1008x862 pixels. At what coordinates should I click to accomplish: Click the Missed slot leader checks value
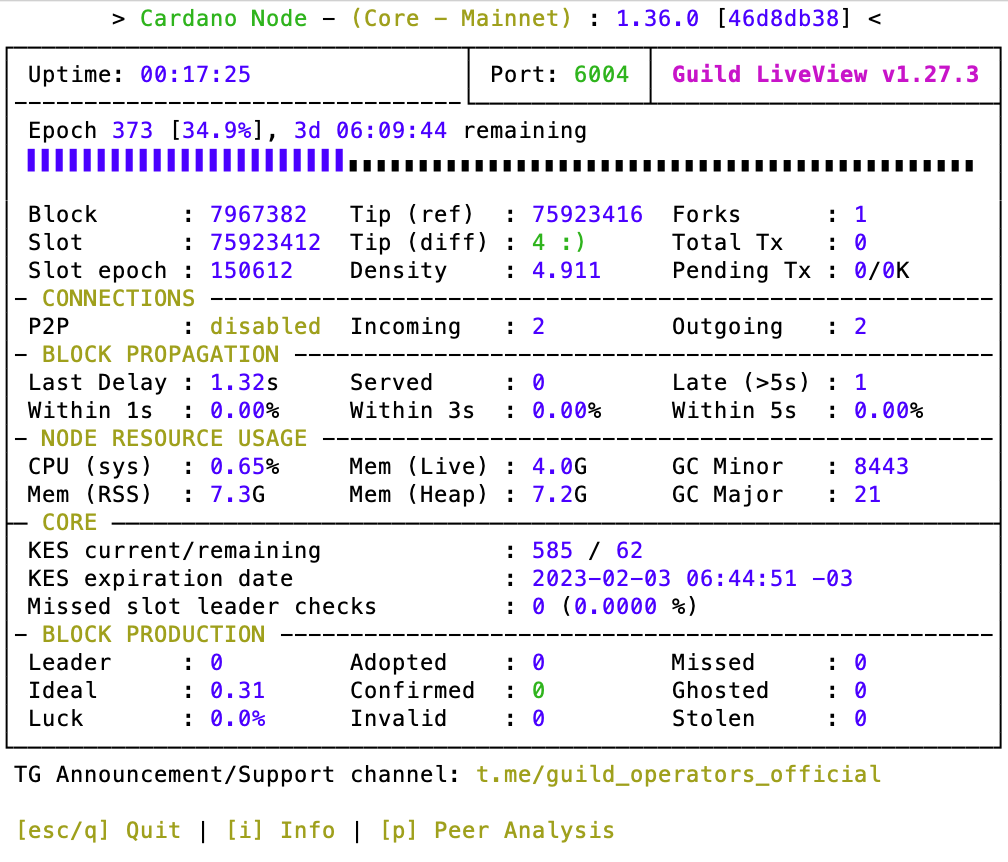615,606
